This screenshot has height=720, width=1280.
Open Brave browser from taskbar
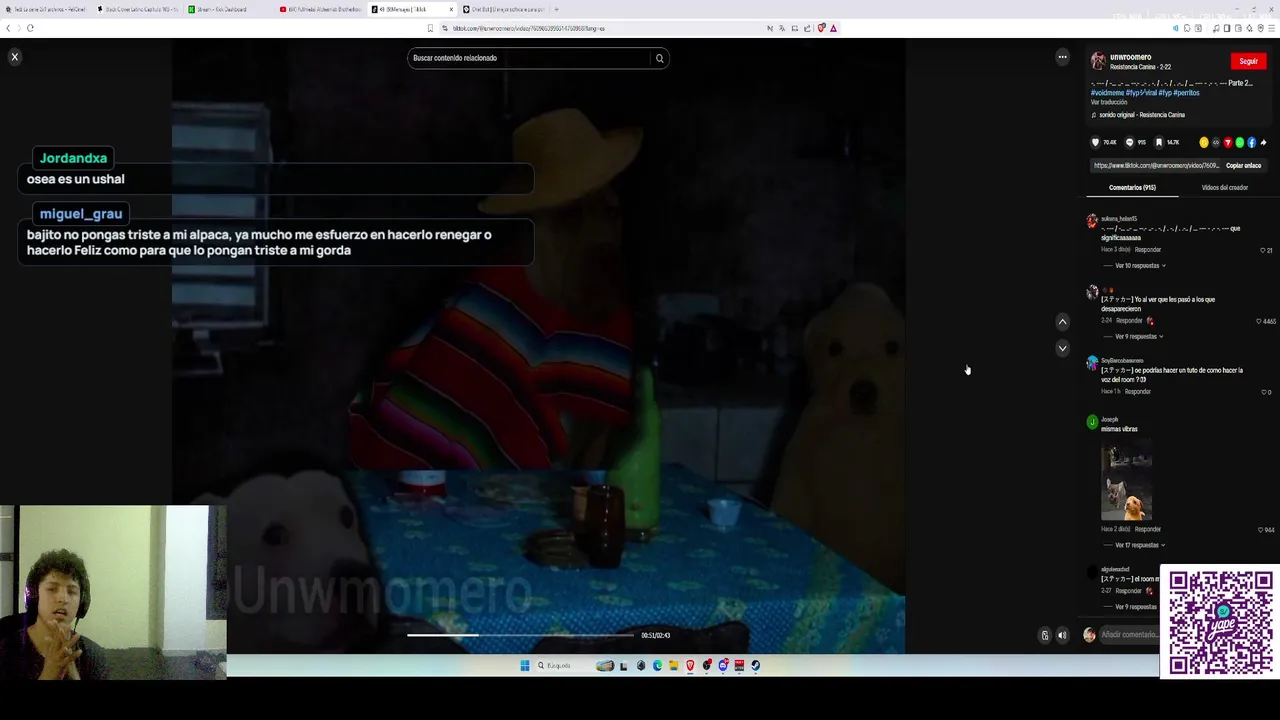click(690, 665)
